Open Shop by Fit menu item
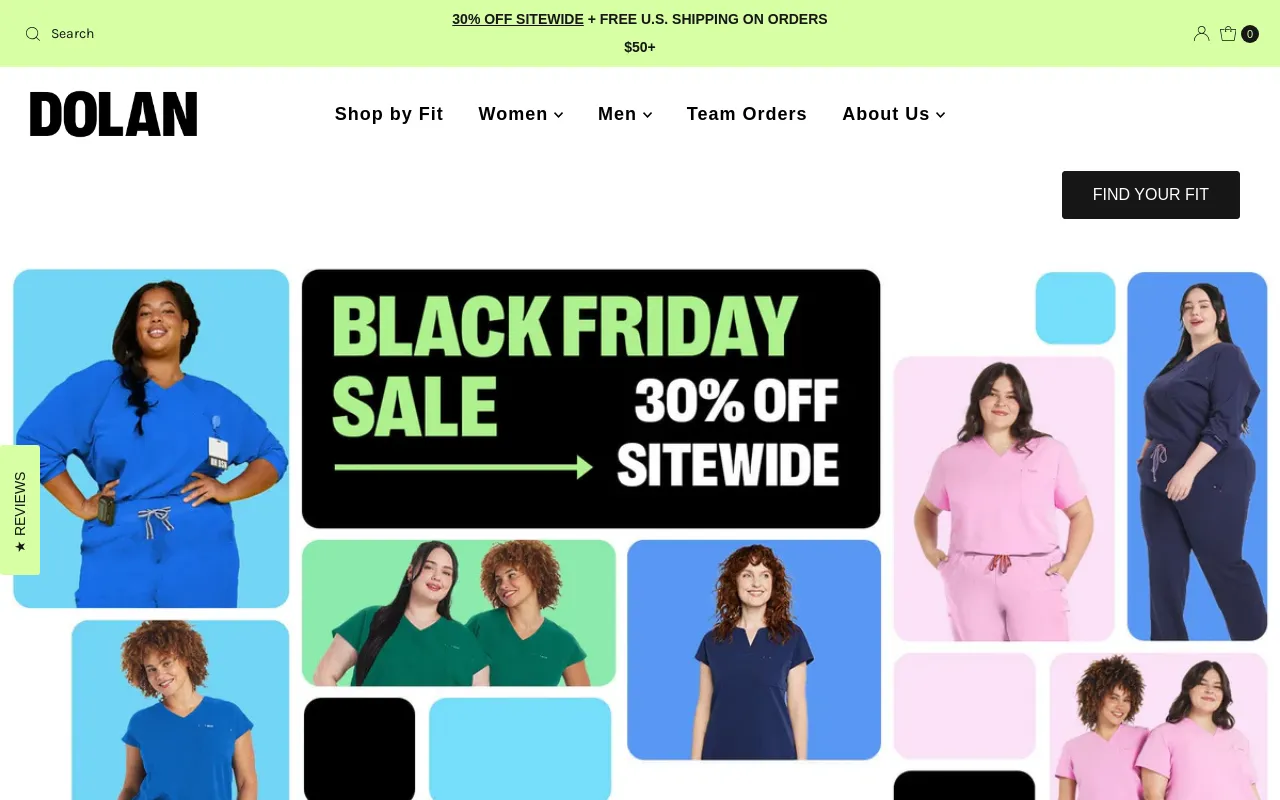The image size is (1280, 800). pyautogui.click(x=389, y=114)
